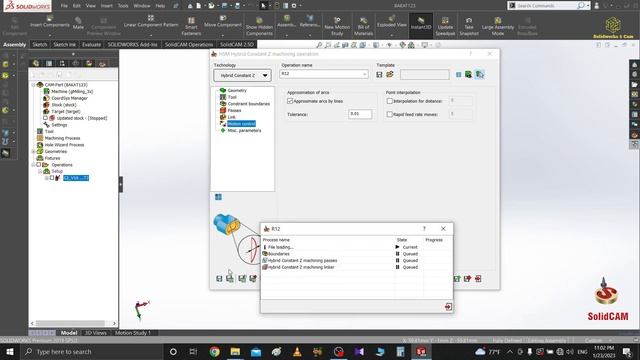Open New Motion Study

(337, 27)
